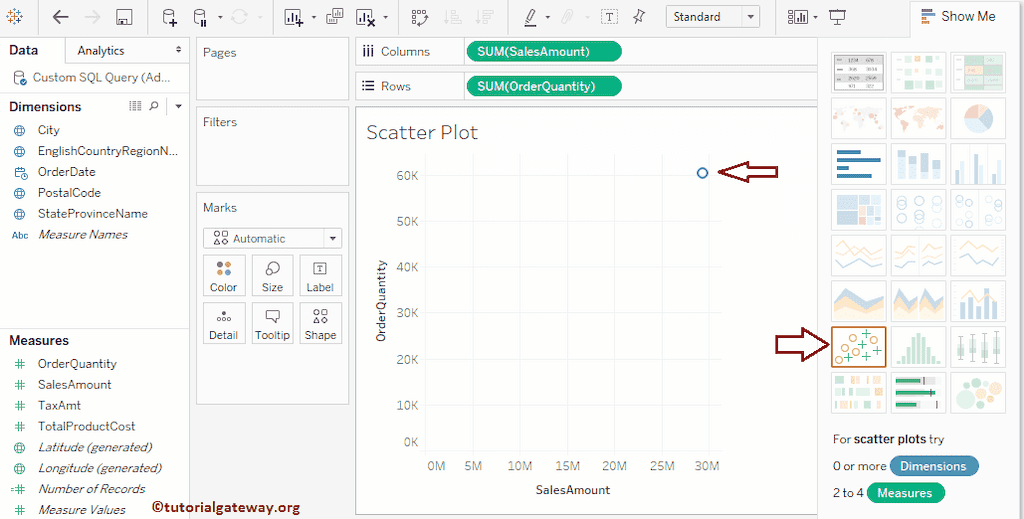Click the OrderQuantity vertical axis label
Screen dimensions: 1024x519
[381, 300]
